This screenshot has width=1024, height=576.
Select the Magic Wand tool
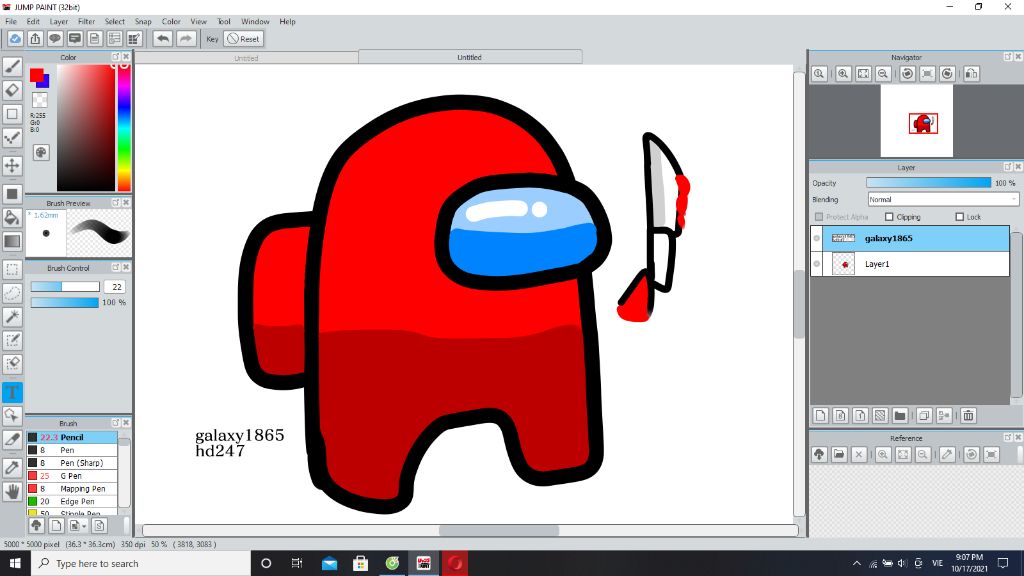point(12,317)
